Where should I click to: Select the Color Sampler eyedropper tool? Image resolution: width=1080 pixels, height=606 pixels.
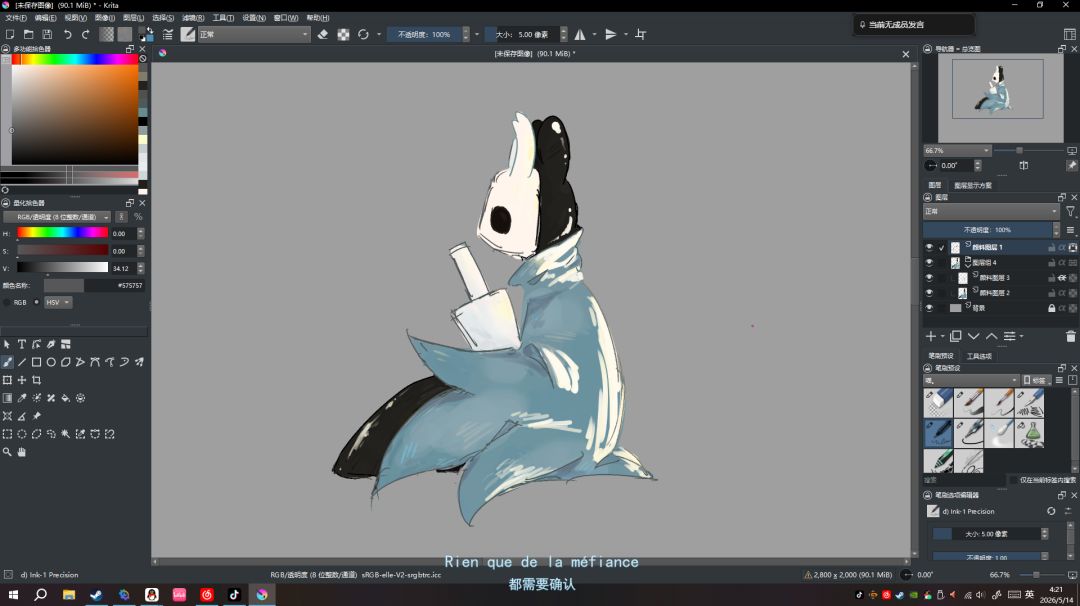pos(22,398)
